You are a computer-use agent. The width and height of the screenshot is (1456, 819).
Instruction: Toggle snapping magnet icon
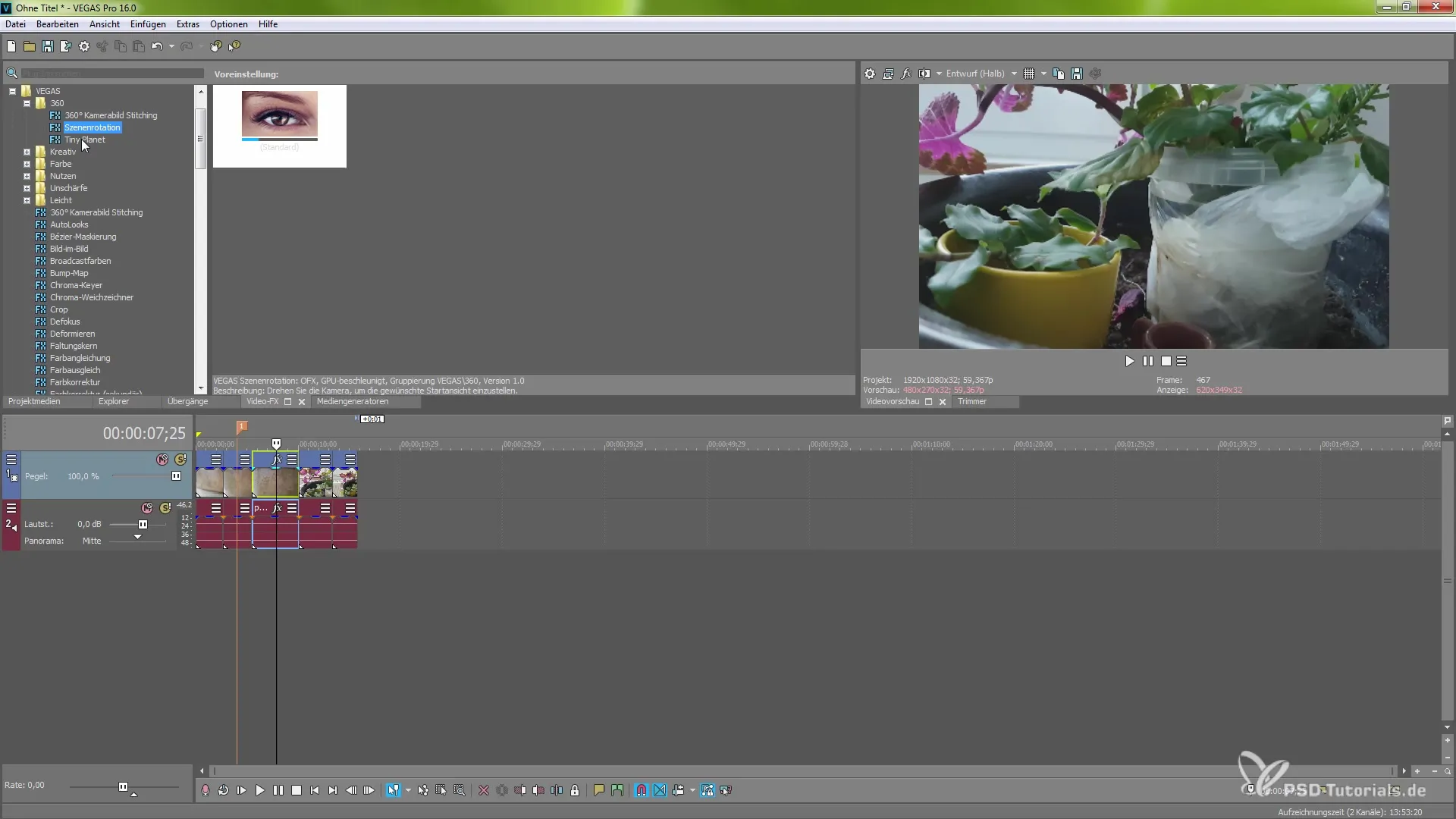(642, 790)
